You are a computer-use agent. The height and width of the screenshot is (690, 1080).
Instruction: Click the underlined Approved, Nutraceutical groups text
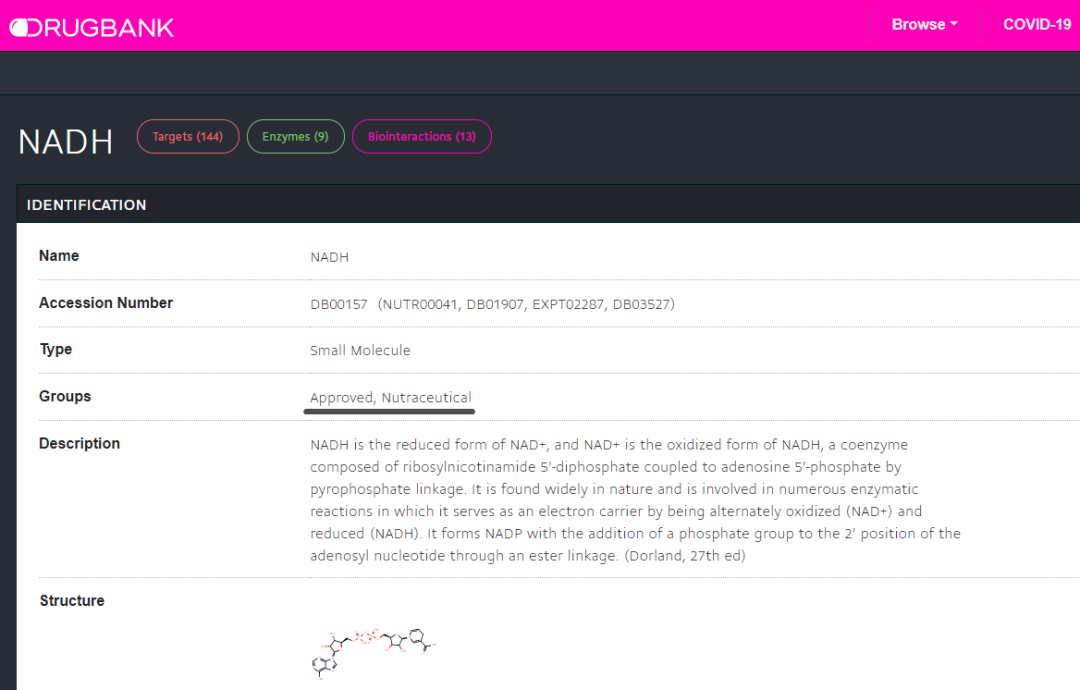click(390, 398)
